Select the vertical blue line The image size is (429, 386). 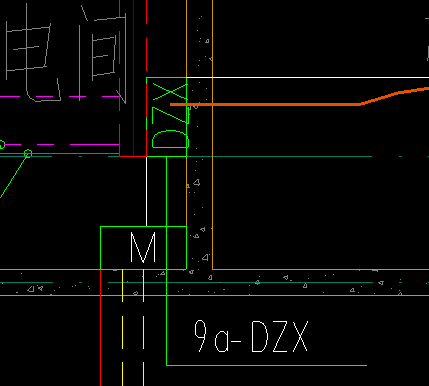[134, 78]
